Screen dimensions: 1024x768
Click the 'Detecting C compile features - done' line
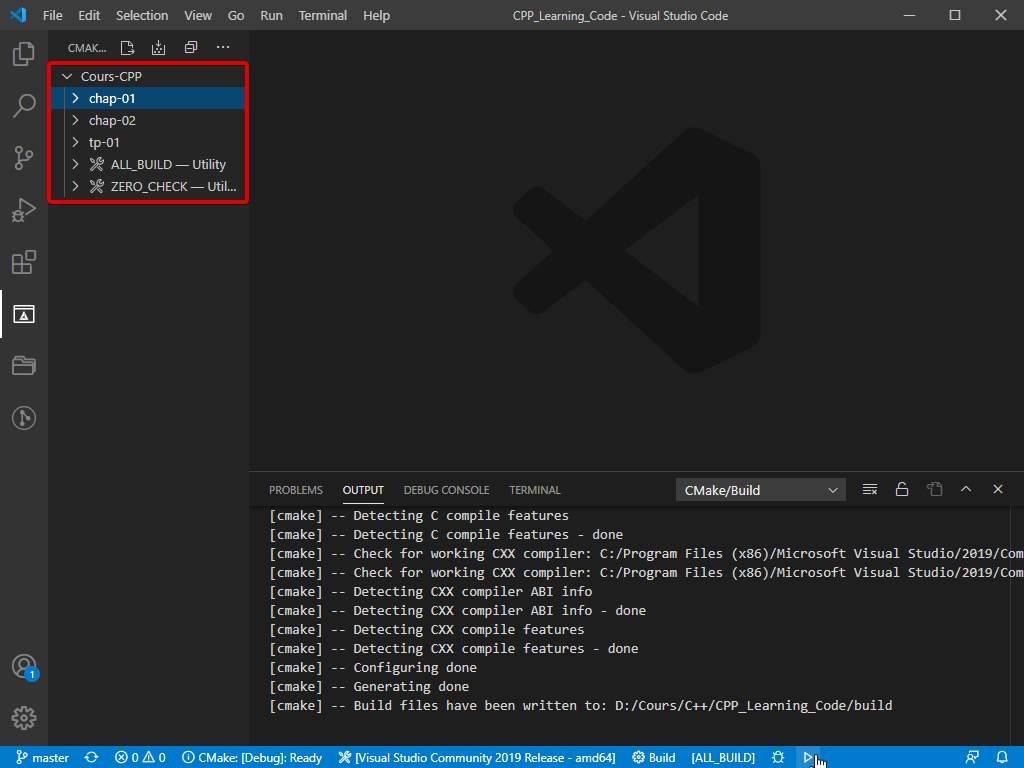[446, 534]
